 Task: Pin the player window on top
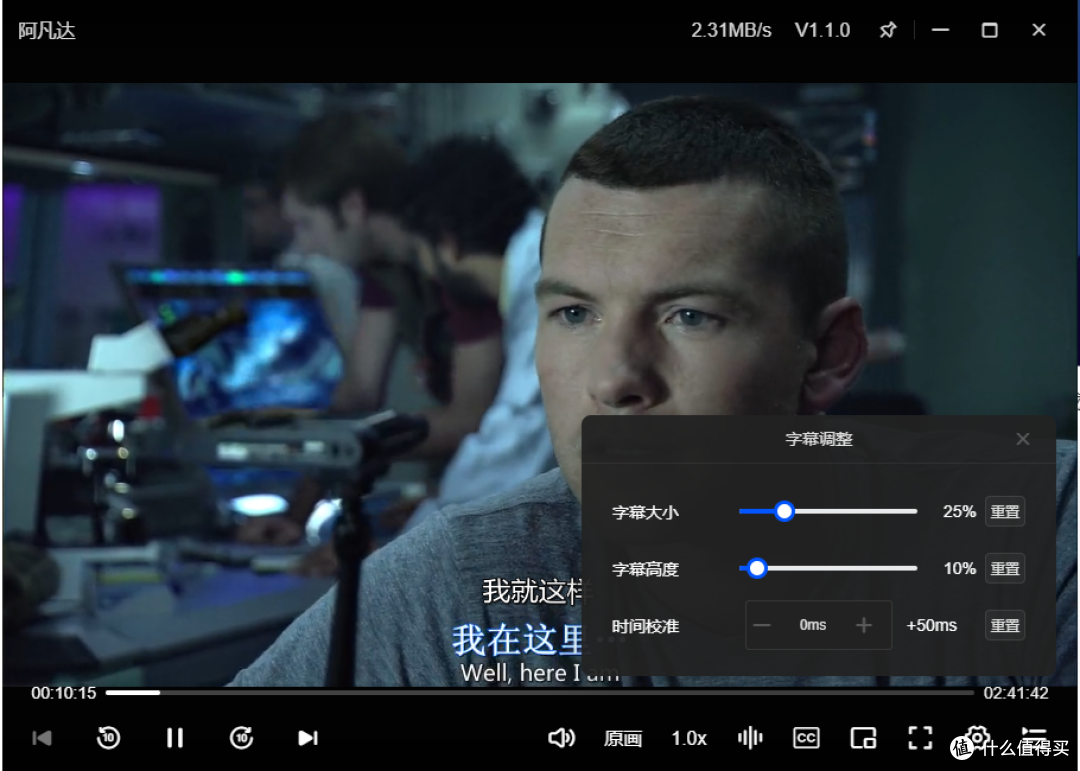coord(888,30)
